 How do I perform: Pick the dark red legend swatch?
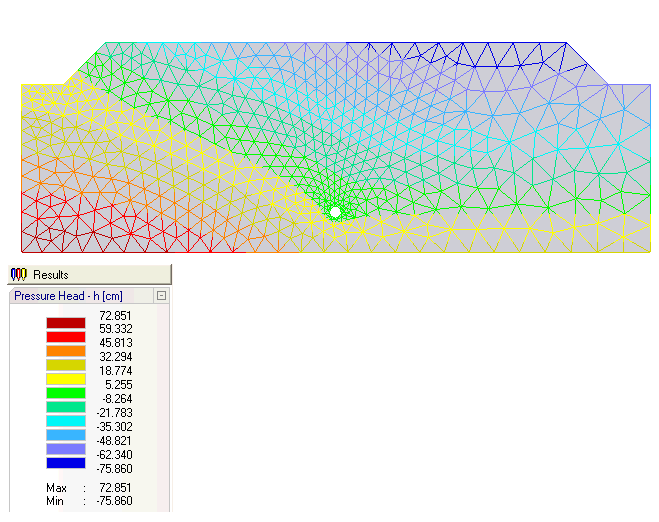[66, 323]
